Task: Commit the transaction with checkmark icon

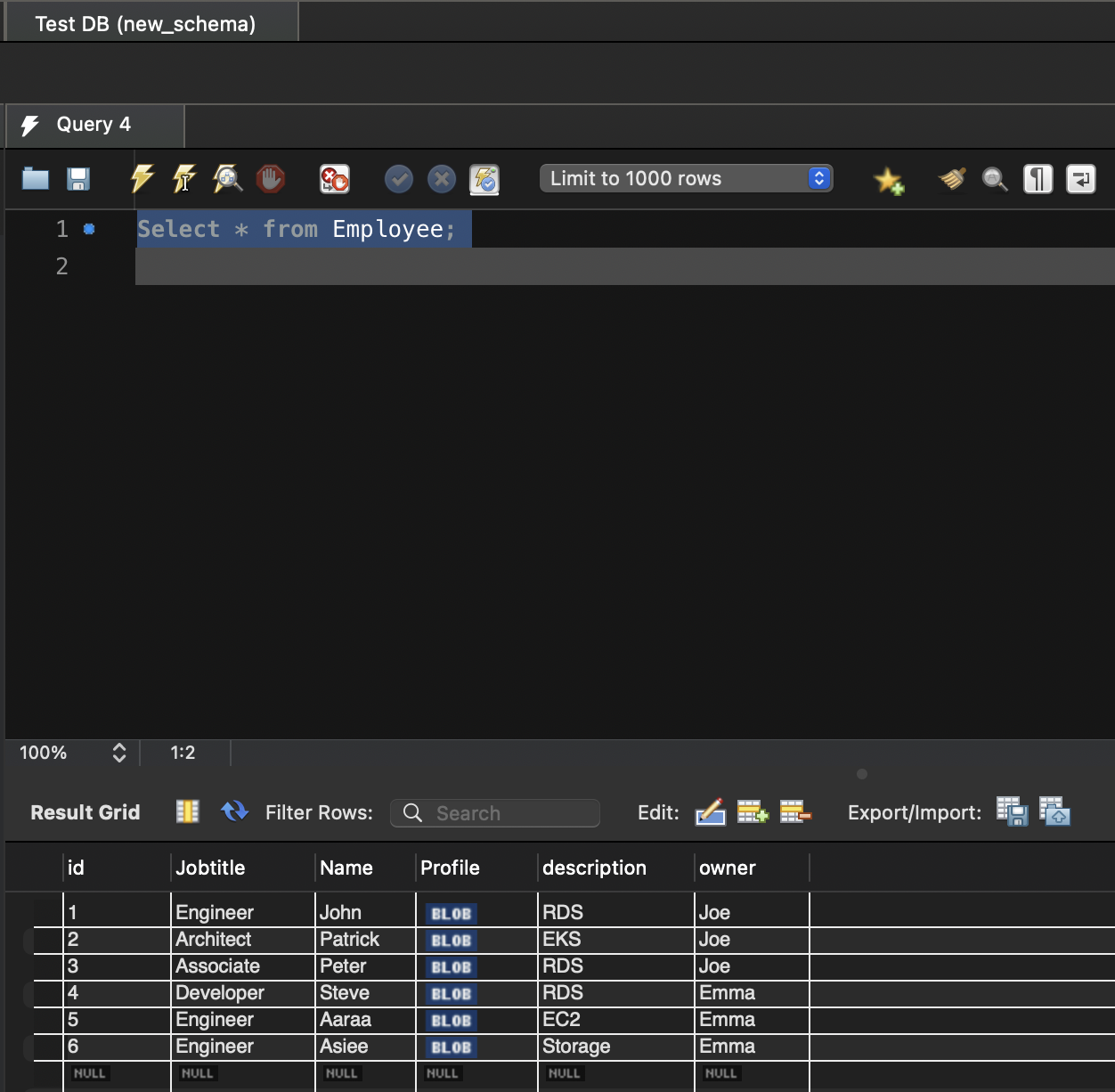Action: click(x=399, y=179)
